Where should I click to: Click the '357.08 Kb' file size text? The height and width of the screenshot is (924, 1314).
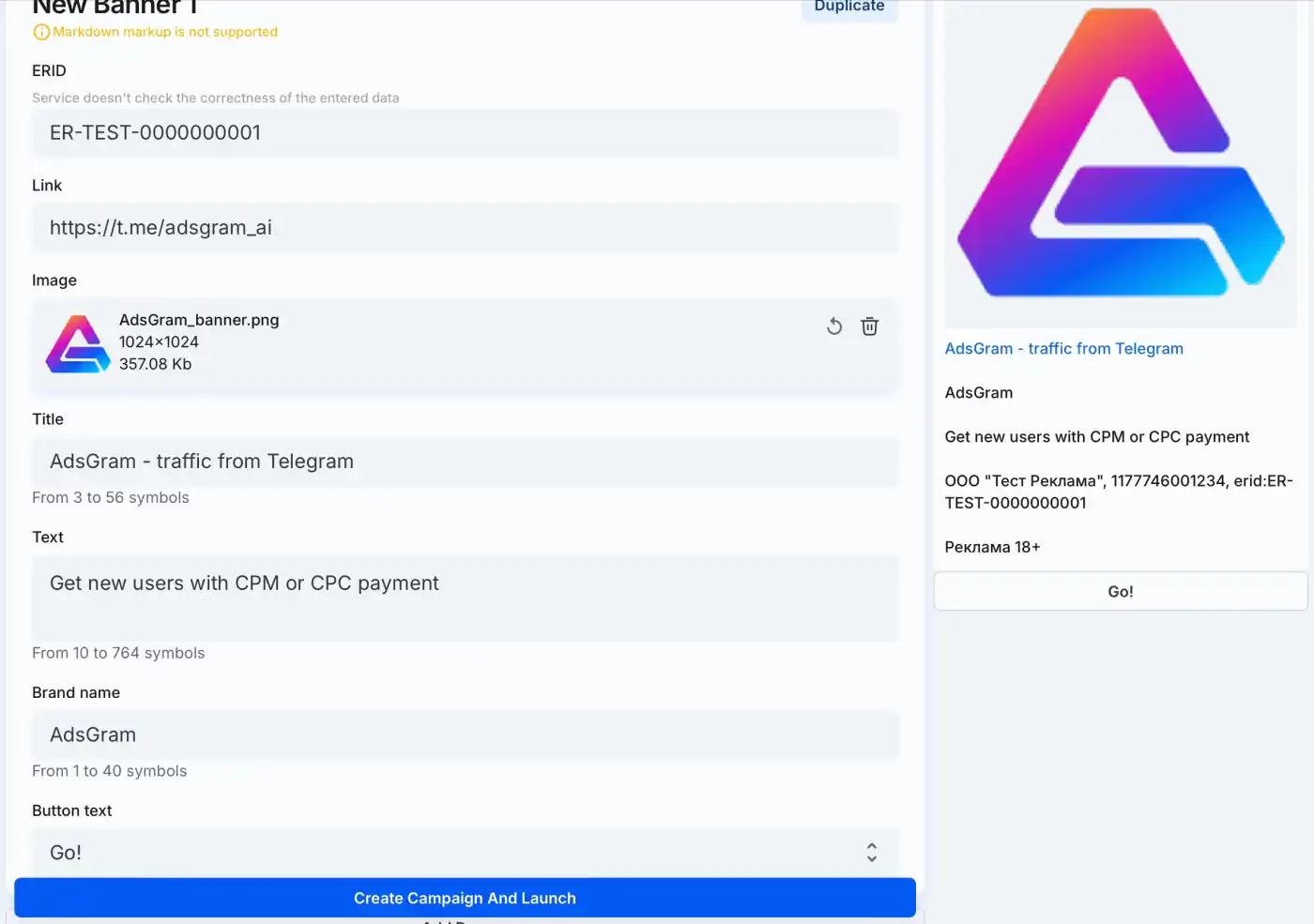point(155,364)
